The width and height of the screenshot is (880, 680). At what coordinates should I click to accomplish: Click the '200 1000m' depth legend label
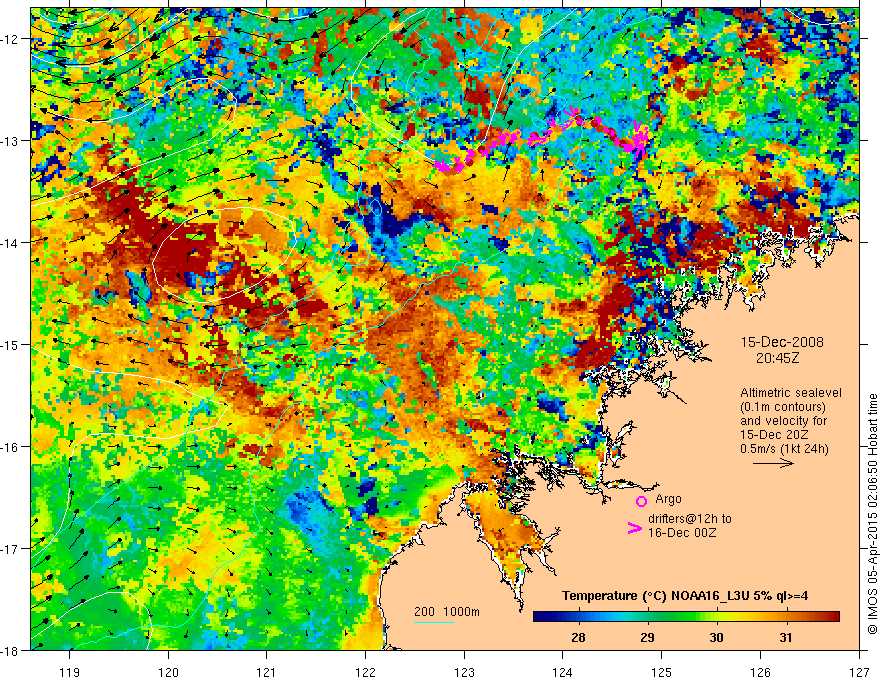[x=447, y=612]
